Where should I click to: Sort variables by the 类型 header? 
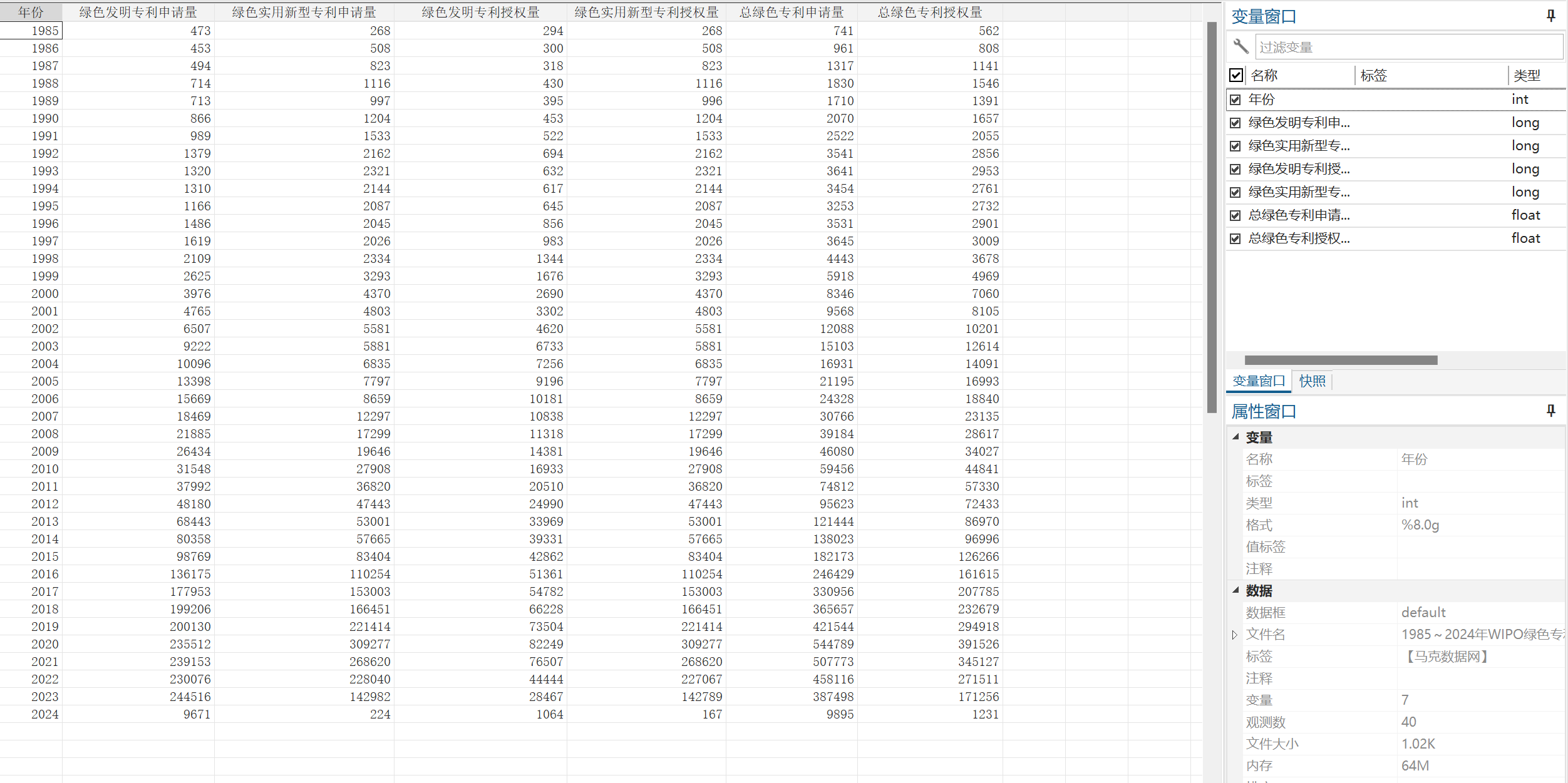tap(1527, 76)
